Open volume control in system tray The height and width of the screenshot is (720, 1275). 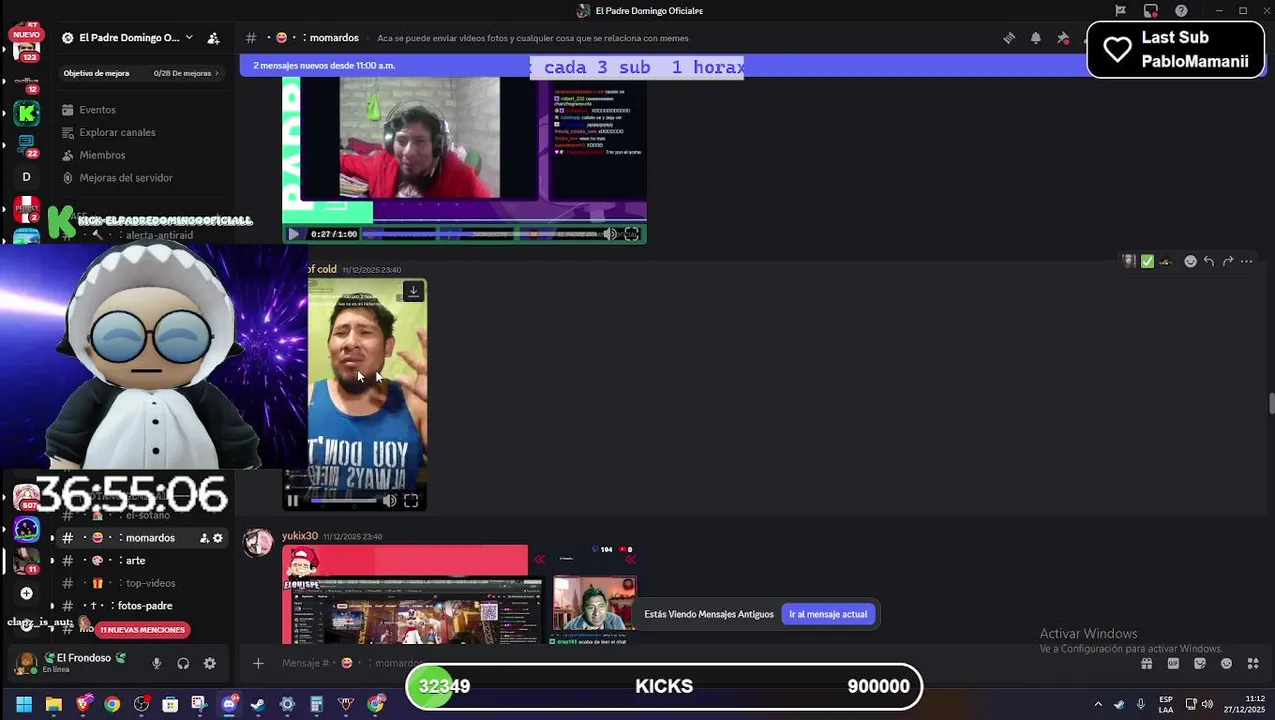[x=1207, y=704]
